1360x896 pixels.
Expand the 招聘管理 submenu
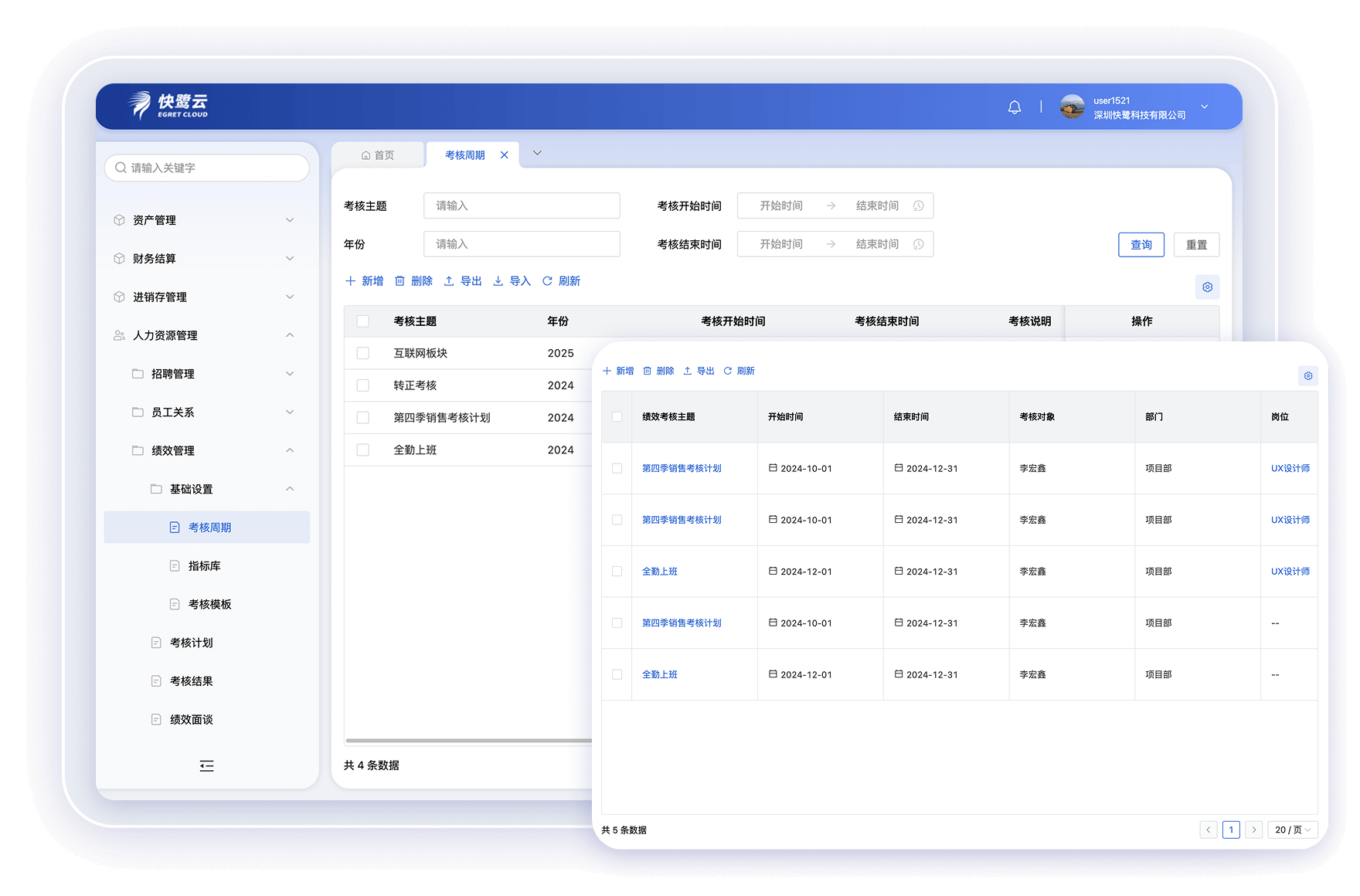pyautogui.click(x=206, y=374)
